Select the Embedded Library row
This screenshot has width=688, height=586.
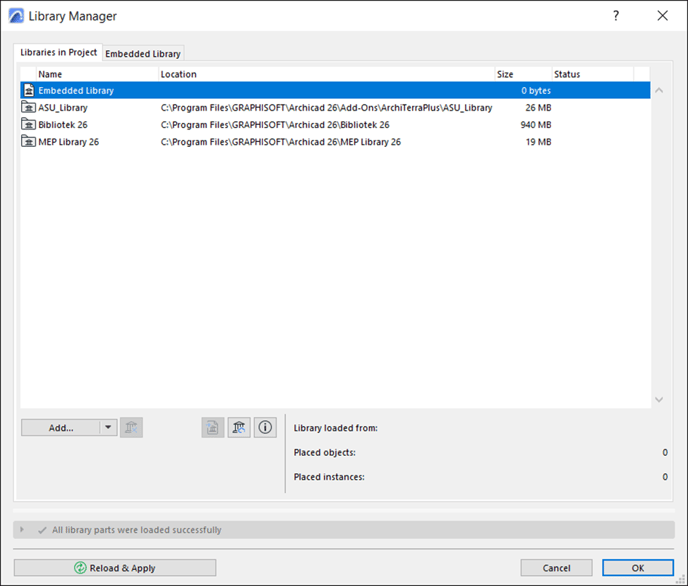pos(335,90)
